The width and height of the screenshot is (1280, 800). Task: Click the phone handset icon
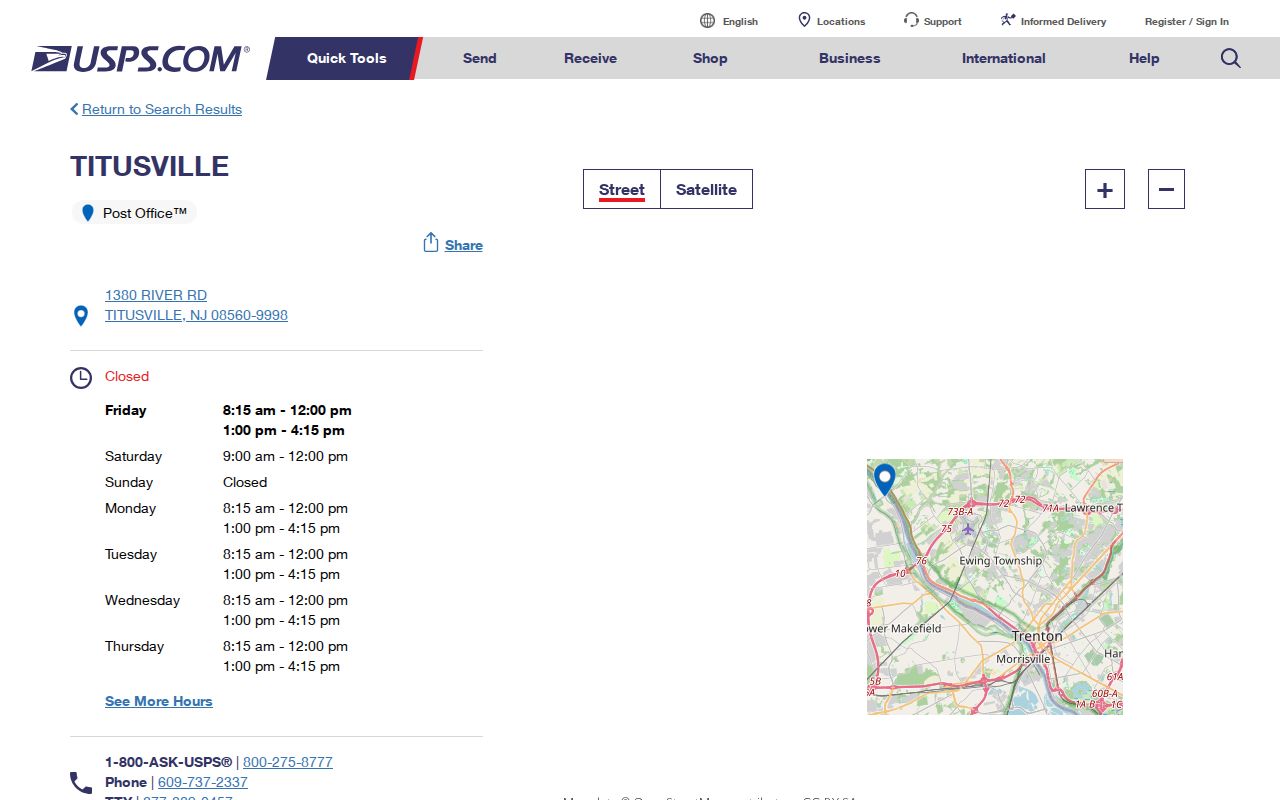pyautogui.click(x=81, y=782)
